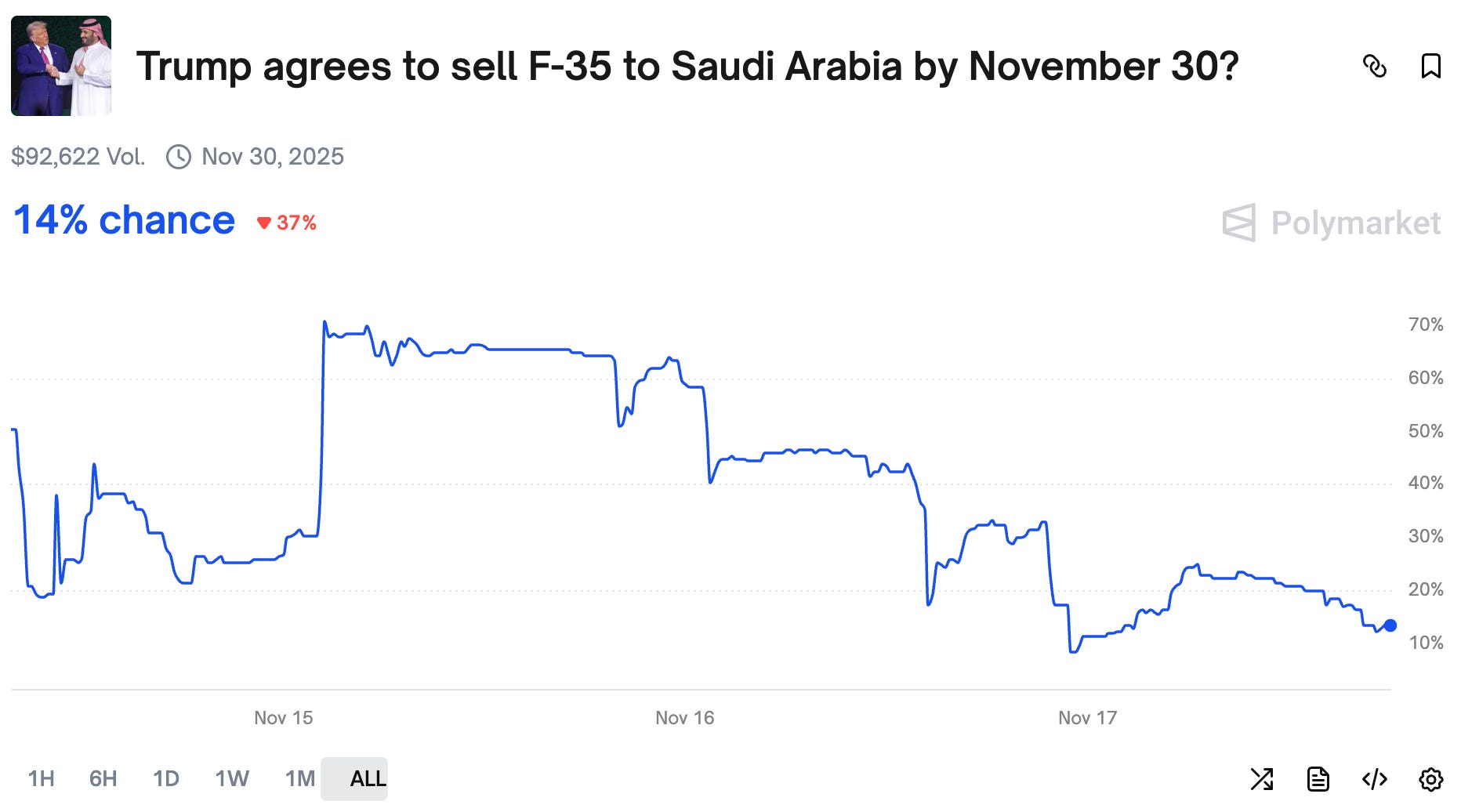Image resolution: width=1461 pixels, height=812 pixels.
Task: Click the Nov 16 axis label
Action: pyautogui.click(x=685, y=718)
